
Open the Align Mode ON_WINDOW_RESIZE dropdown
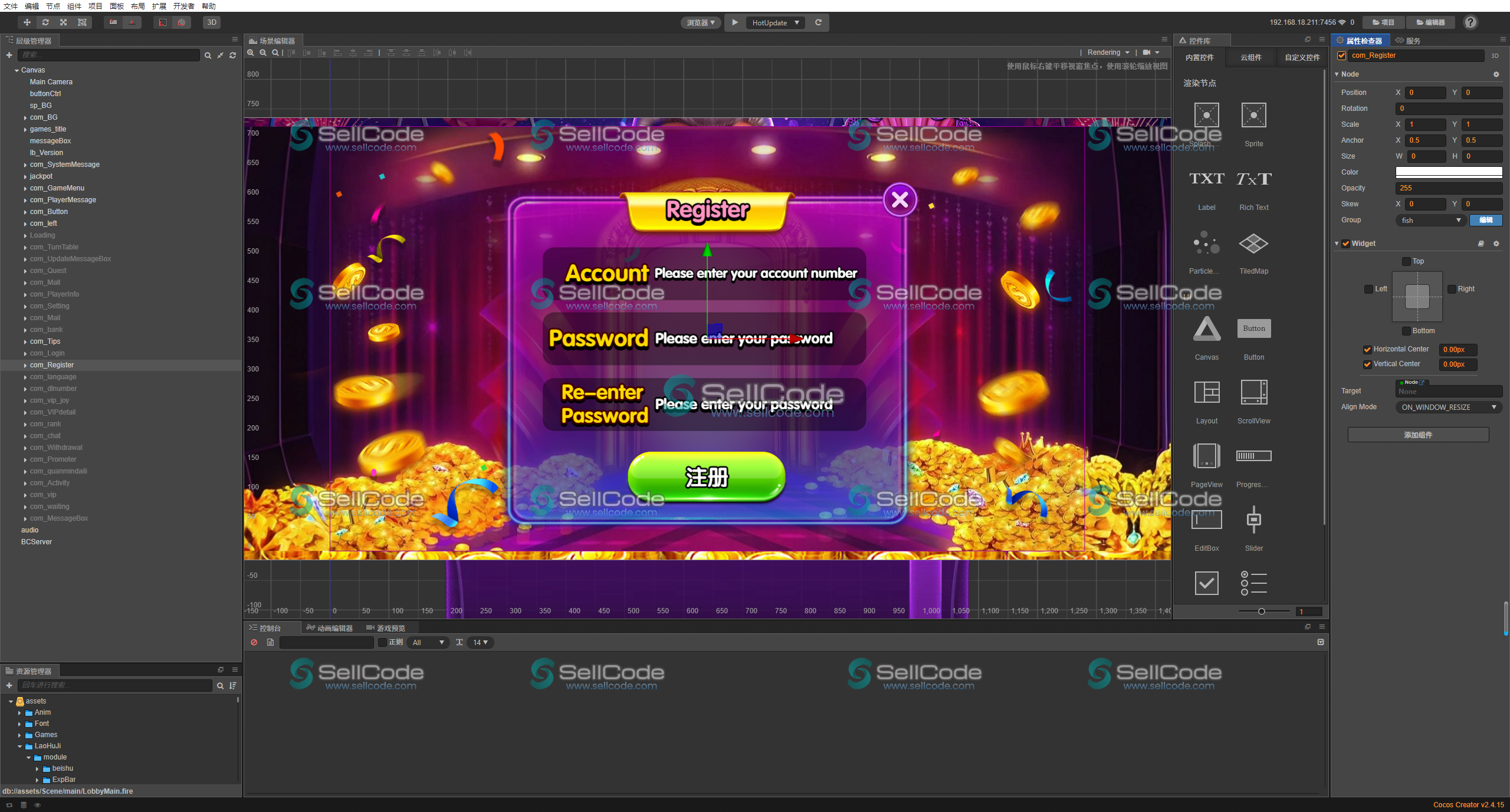(x=1447, y=407)
